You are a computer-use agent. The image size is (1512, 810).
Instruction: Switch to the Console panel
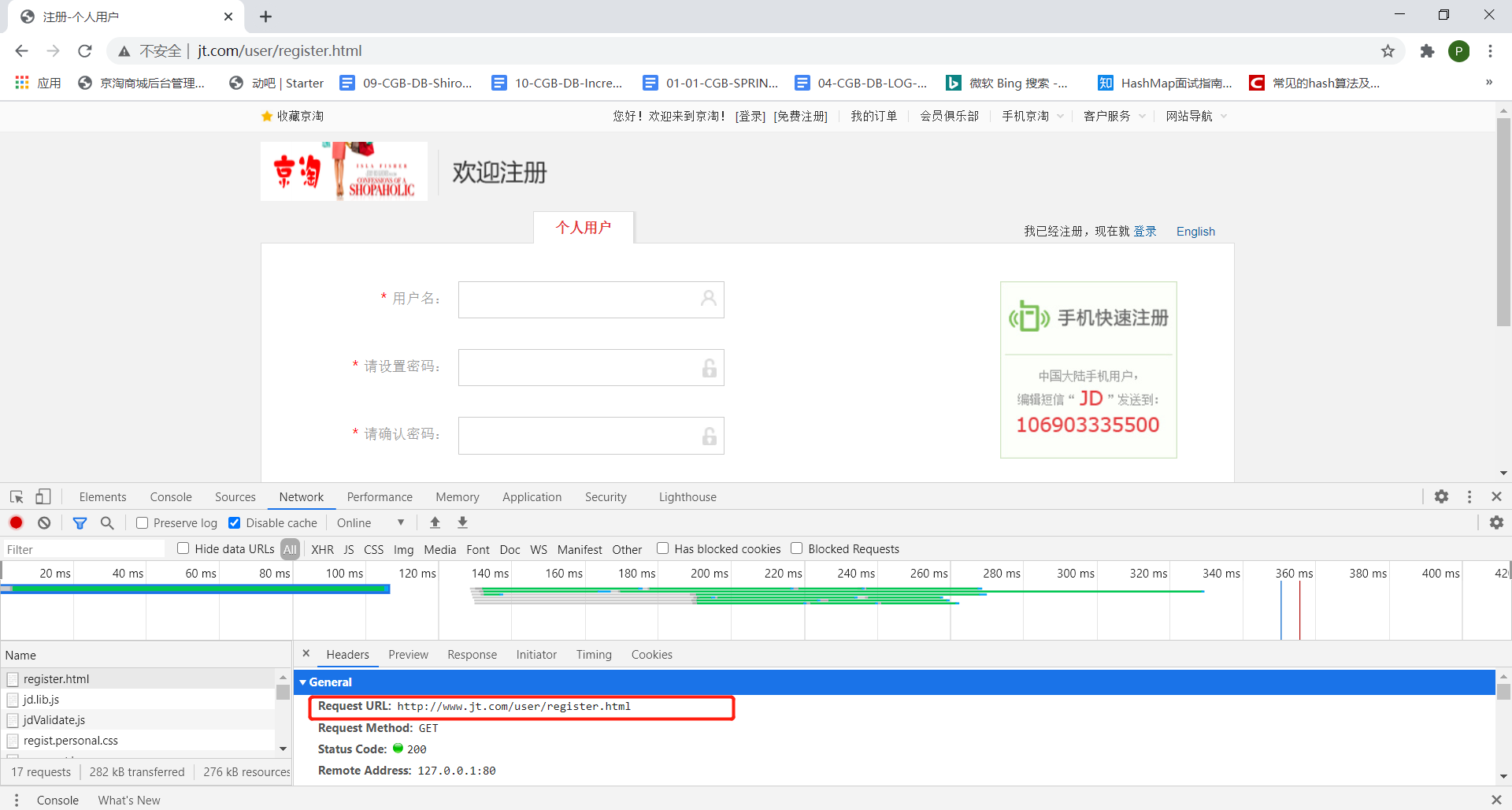click(x=170, y=496)
